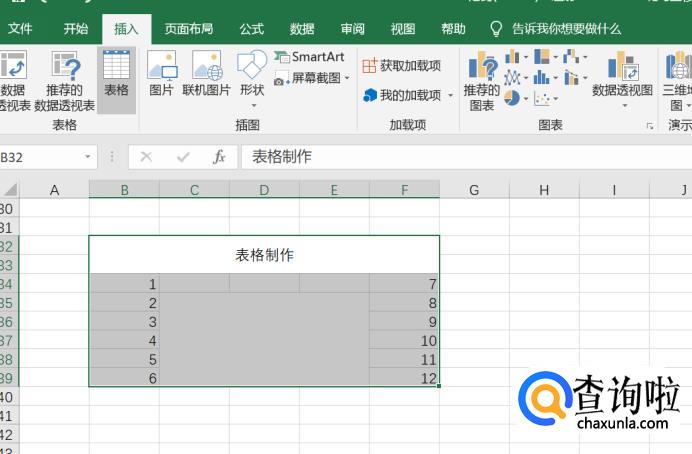
Task: Open the File (文件) tab
Action: pyautogui.click(x=20, y=29)
